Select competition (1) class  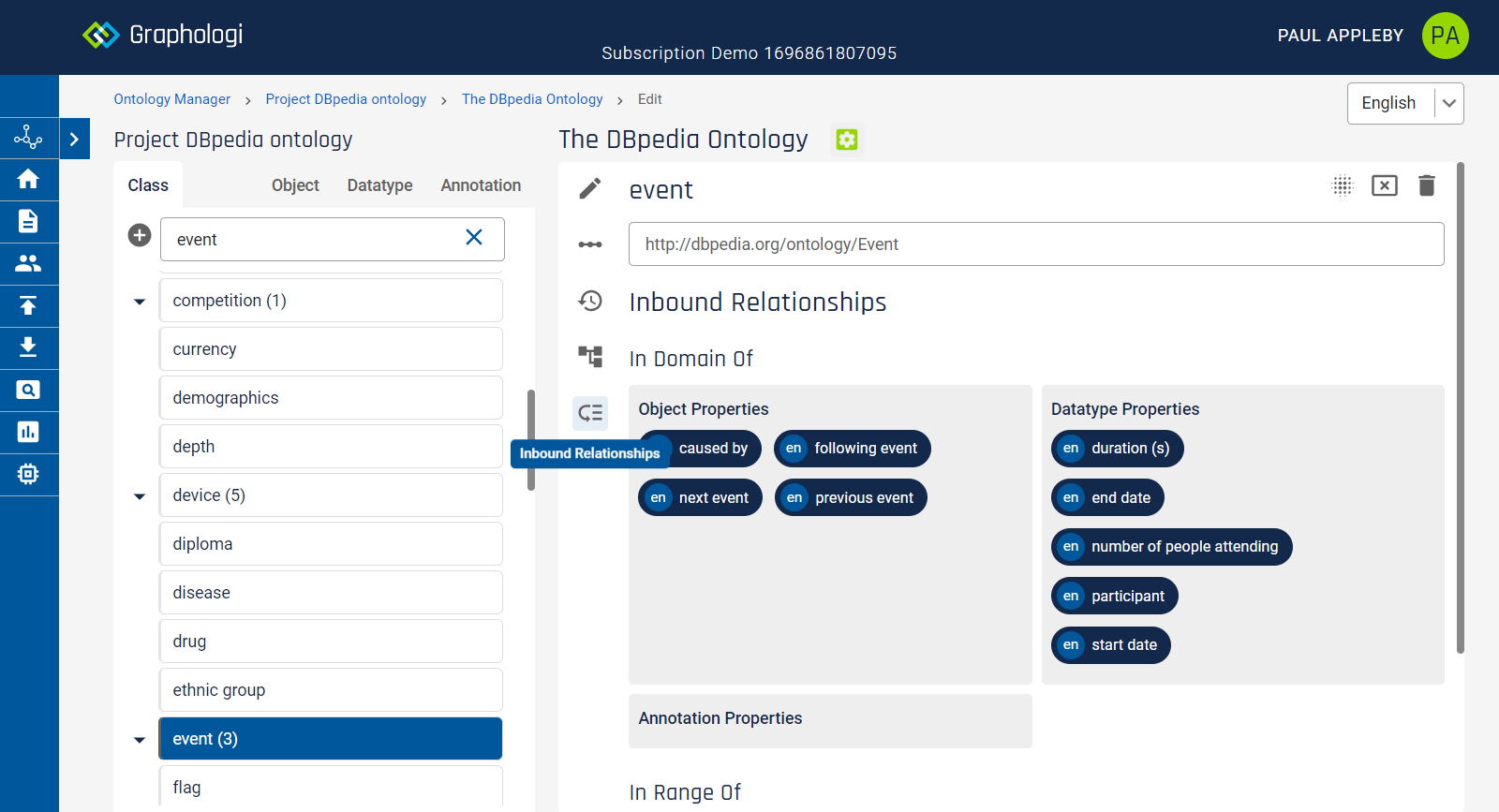[x=331, y=301]
